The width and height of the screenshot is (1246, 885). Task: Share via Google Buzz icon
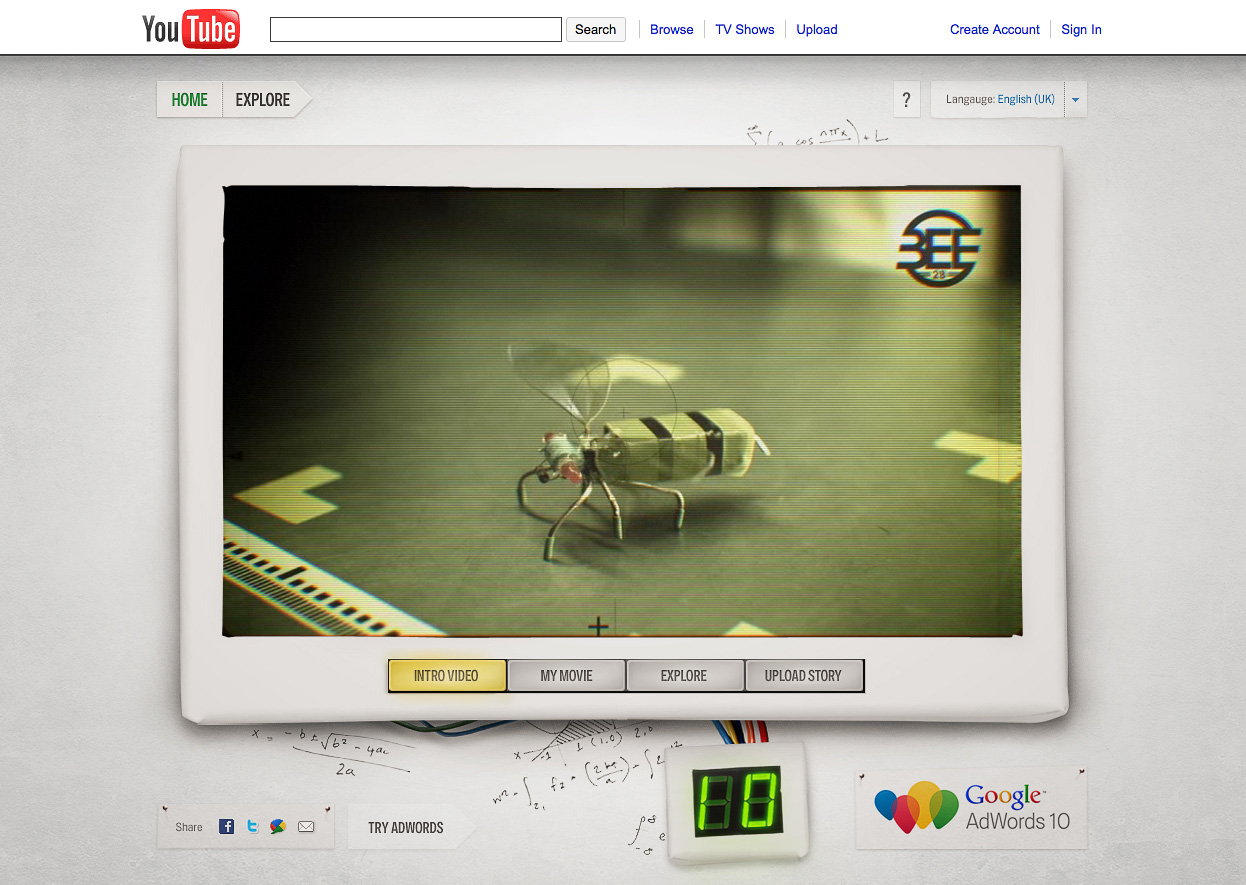278,826
